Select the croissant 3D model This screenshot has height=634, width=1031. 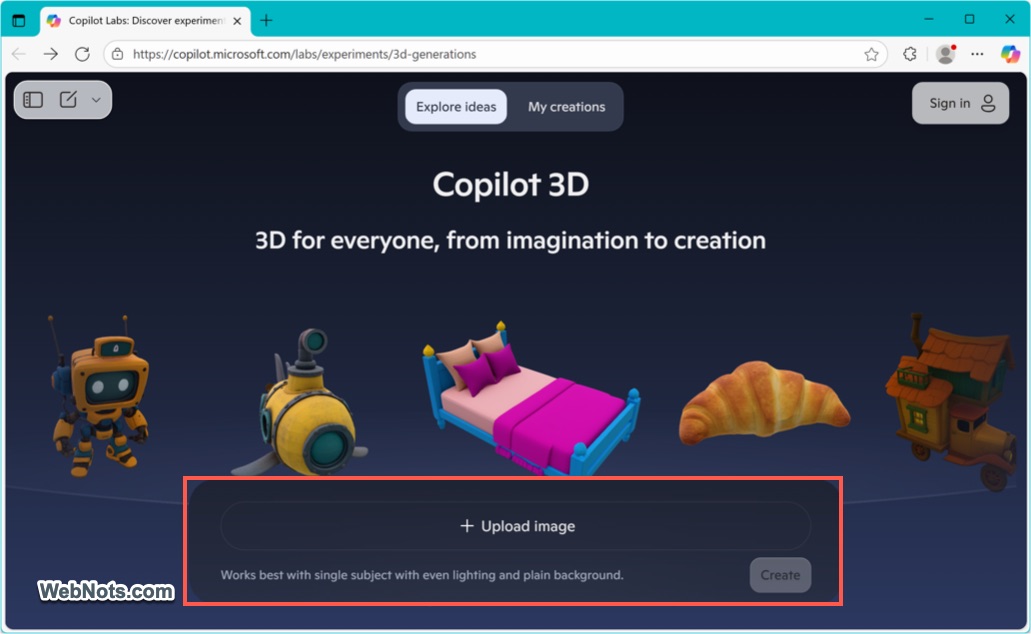pos(764,402)
